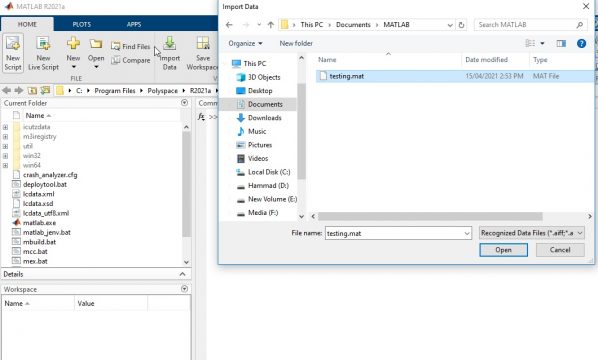
Task: Click the dialog's up arrow
Action: pyautogui.click(x=271, y=25)
